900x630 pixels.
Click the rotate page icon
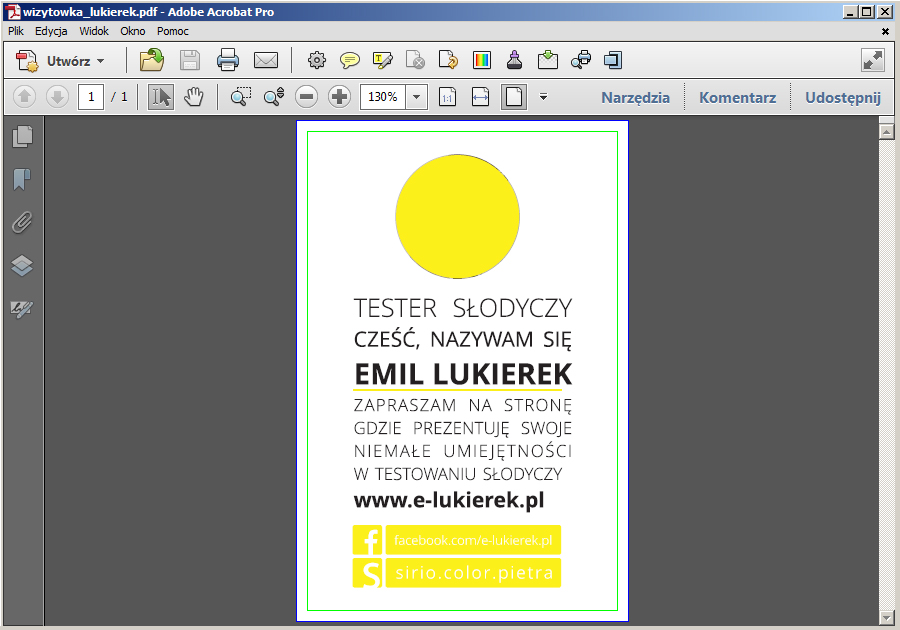[448, 60]
